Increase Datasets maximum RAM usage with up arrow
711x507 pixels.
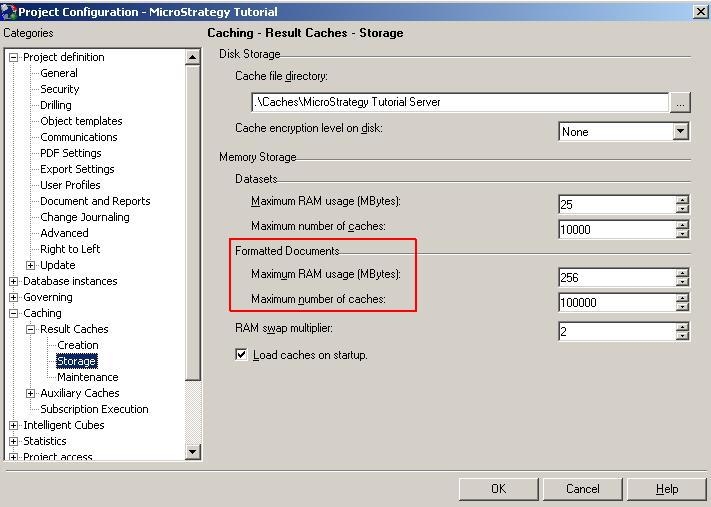click(682, 200)
